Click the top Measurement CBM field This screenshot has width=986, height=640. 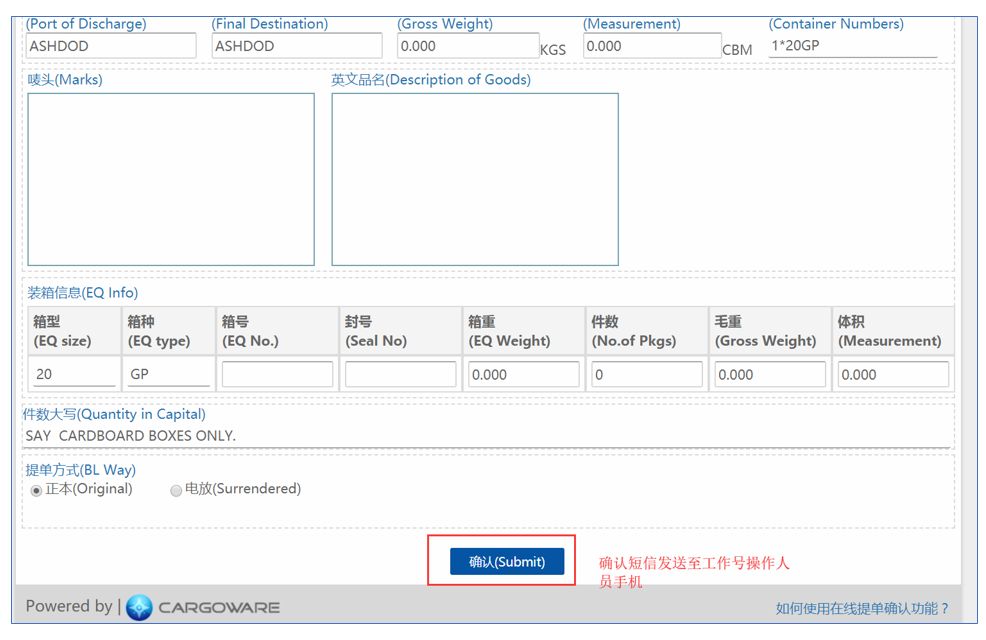[652, 46]
